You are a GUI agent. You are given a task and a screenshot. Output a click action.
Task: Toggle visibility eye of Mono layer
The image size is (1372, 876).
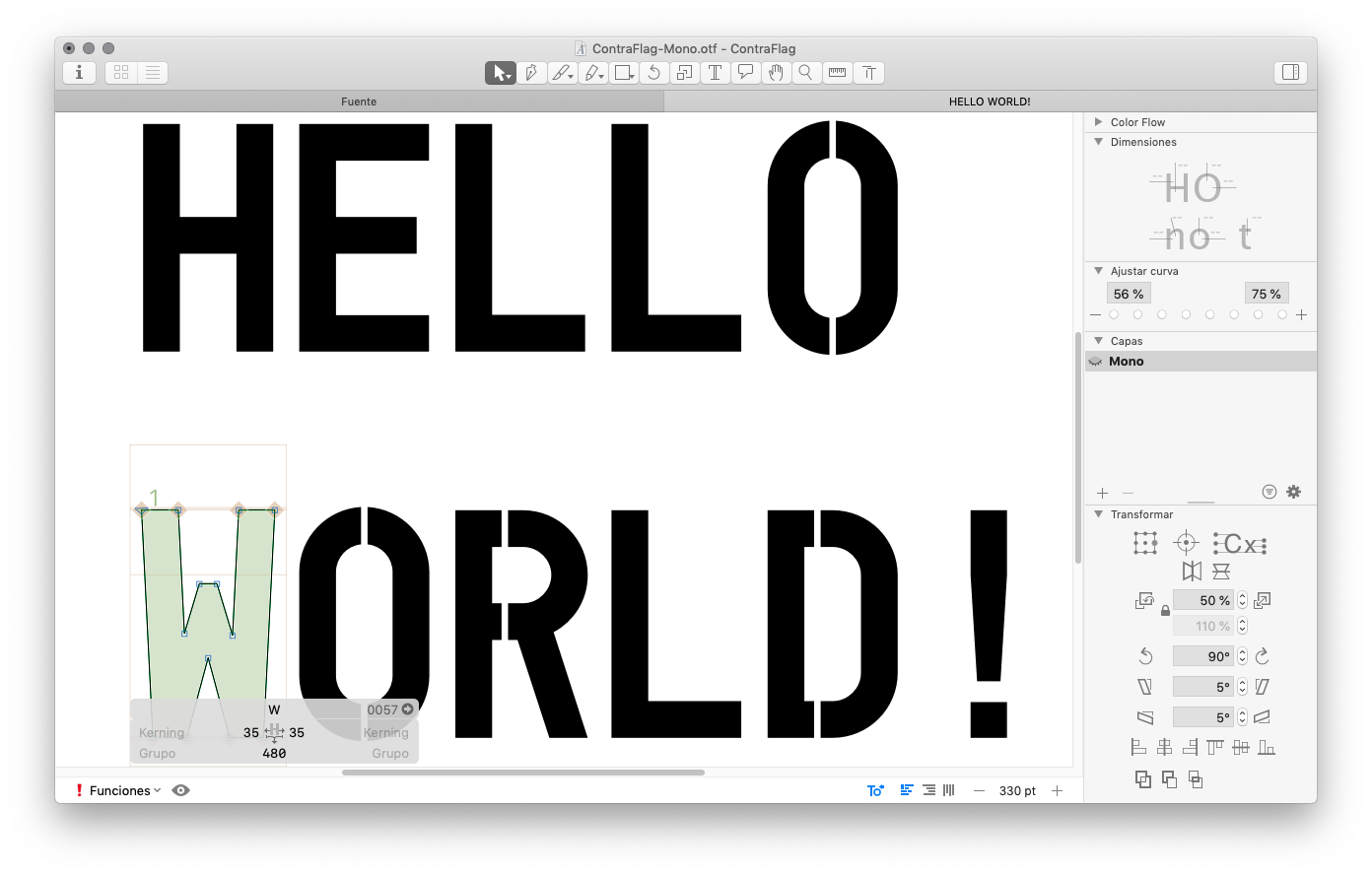[x=1095, y=362]
